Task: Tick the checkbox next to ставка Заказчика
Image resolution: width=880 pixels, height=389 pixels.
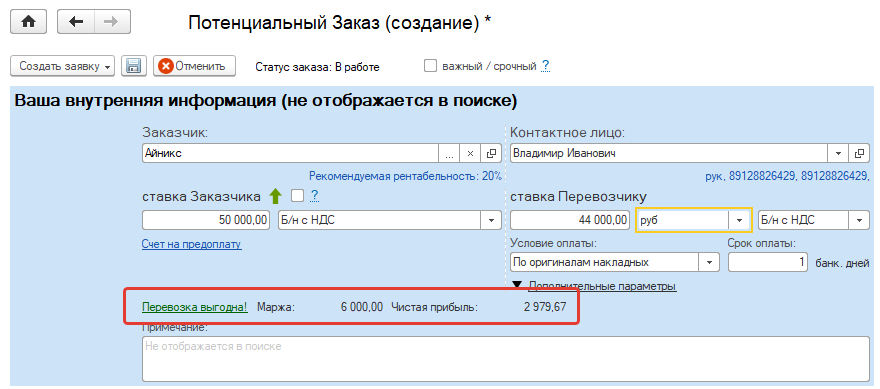Action: 297,196
